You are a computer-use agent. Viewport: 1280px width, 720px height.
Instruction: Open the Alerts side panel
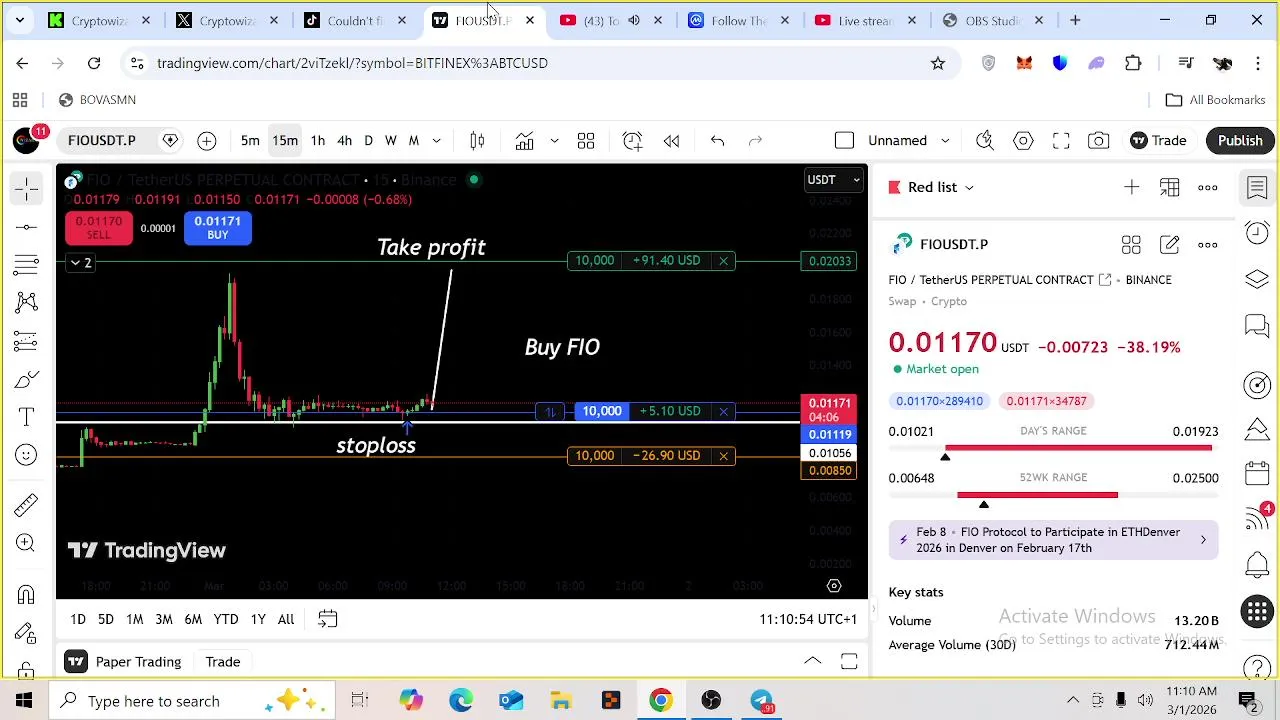point(1257,232)
